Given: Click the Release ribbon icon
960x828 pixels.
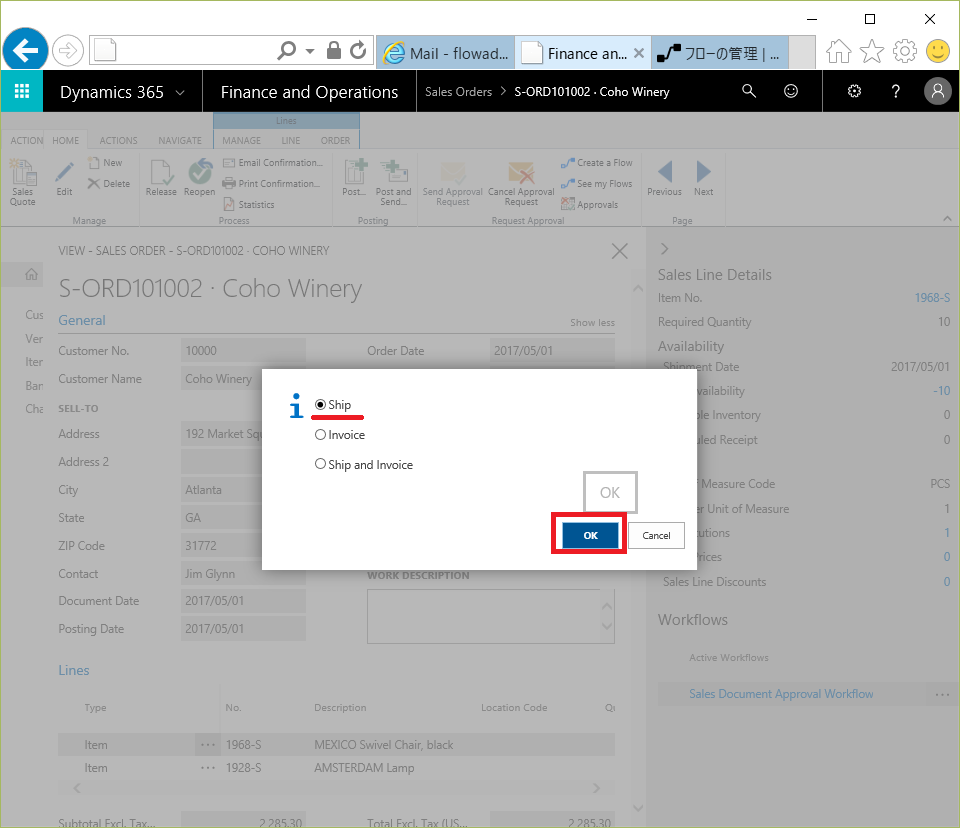Looking at the screenshot, I should tap(161, 178).
